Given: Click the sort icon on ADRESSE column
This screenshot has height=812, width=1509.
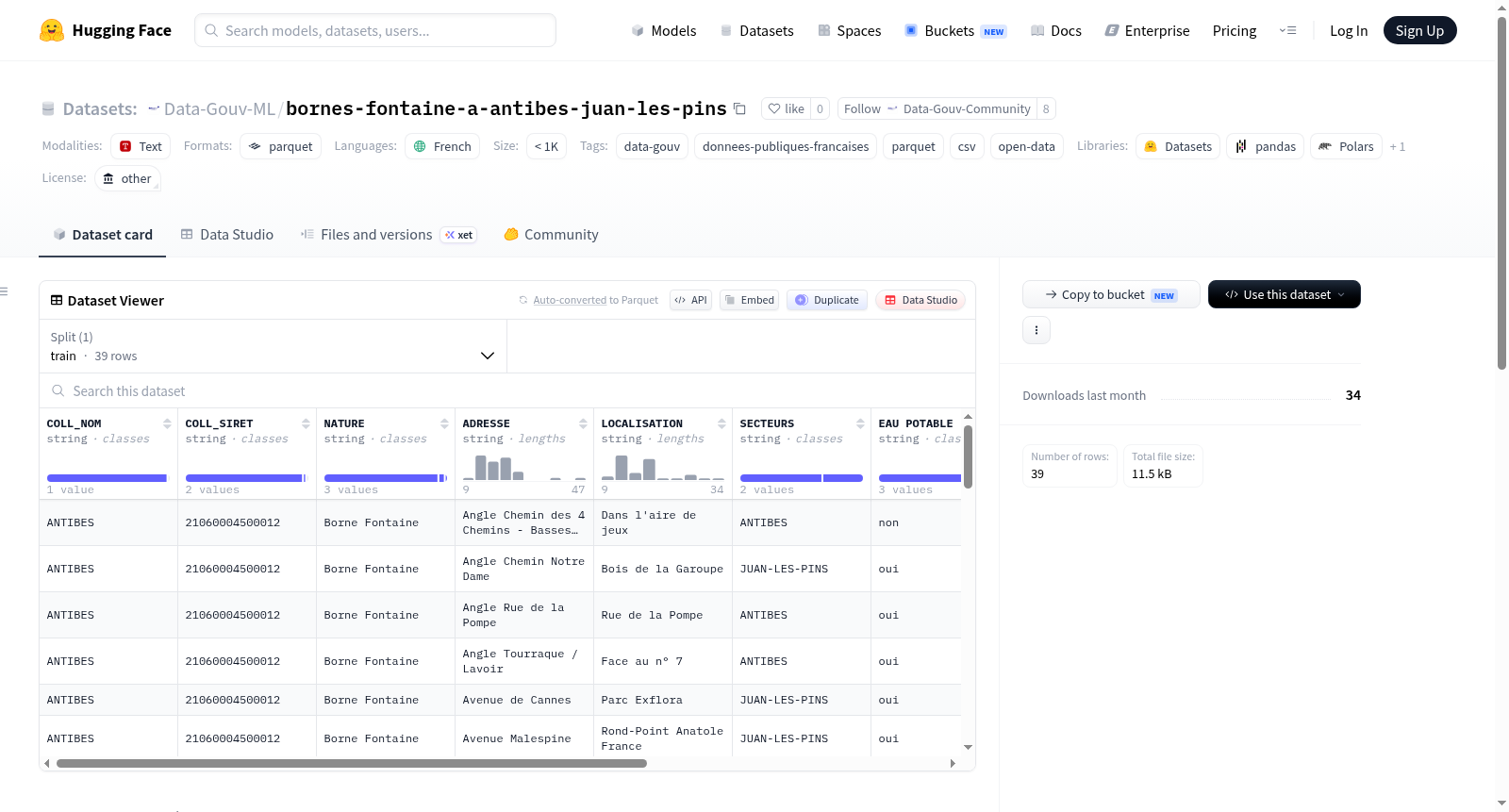Looking at the screenshot, I should tap(583, 423).
